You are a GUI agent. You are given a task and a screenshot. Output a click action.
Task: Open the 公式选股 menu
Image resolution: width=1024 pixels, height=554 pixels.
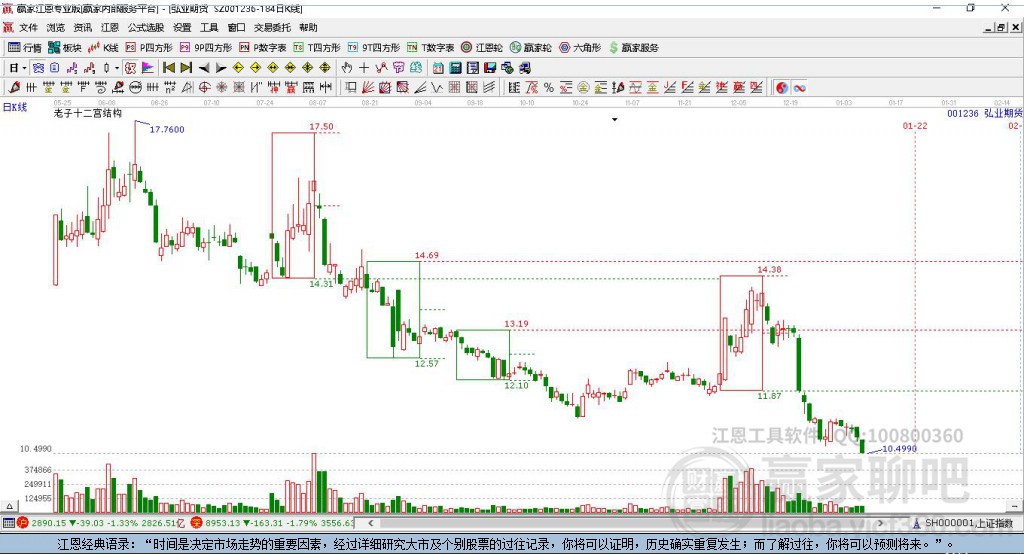pyautogui.click(x=146, y=27)
